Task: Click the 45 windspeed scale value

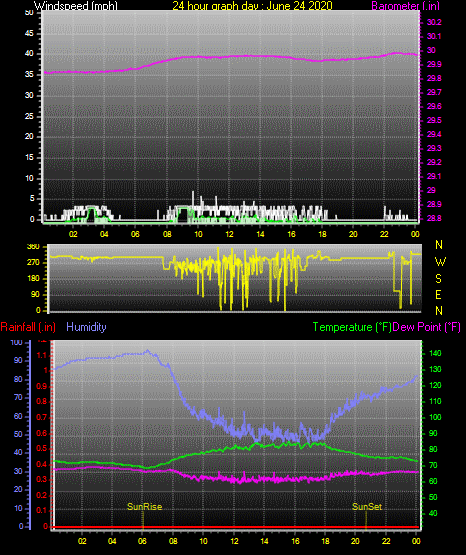Action: (x=29, y=33)
